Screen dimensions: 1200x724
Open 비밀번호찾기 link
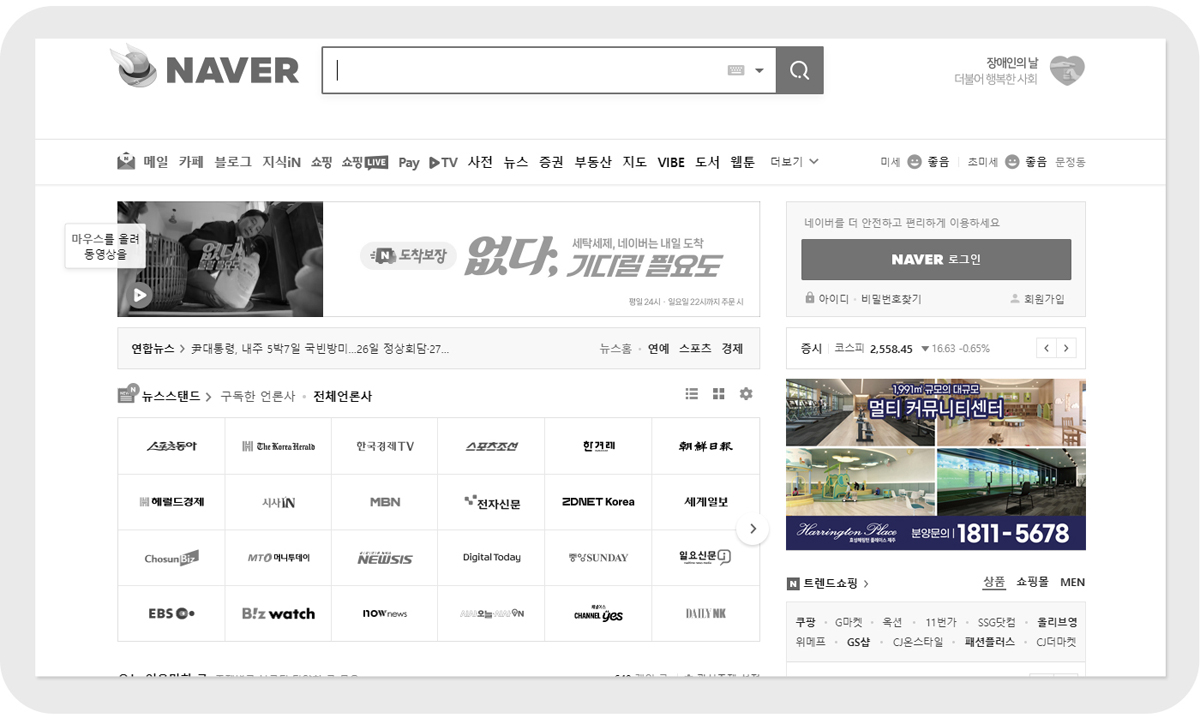coord(891,299)
